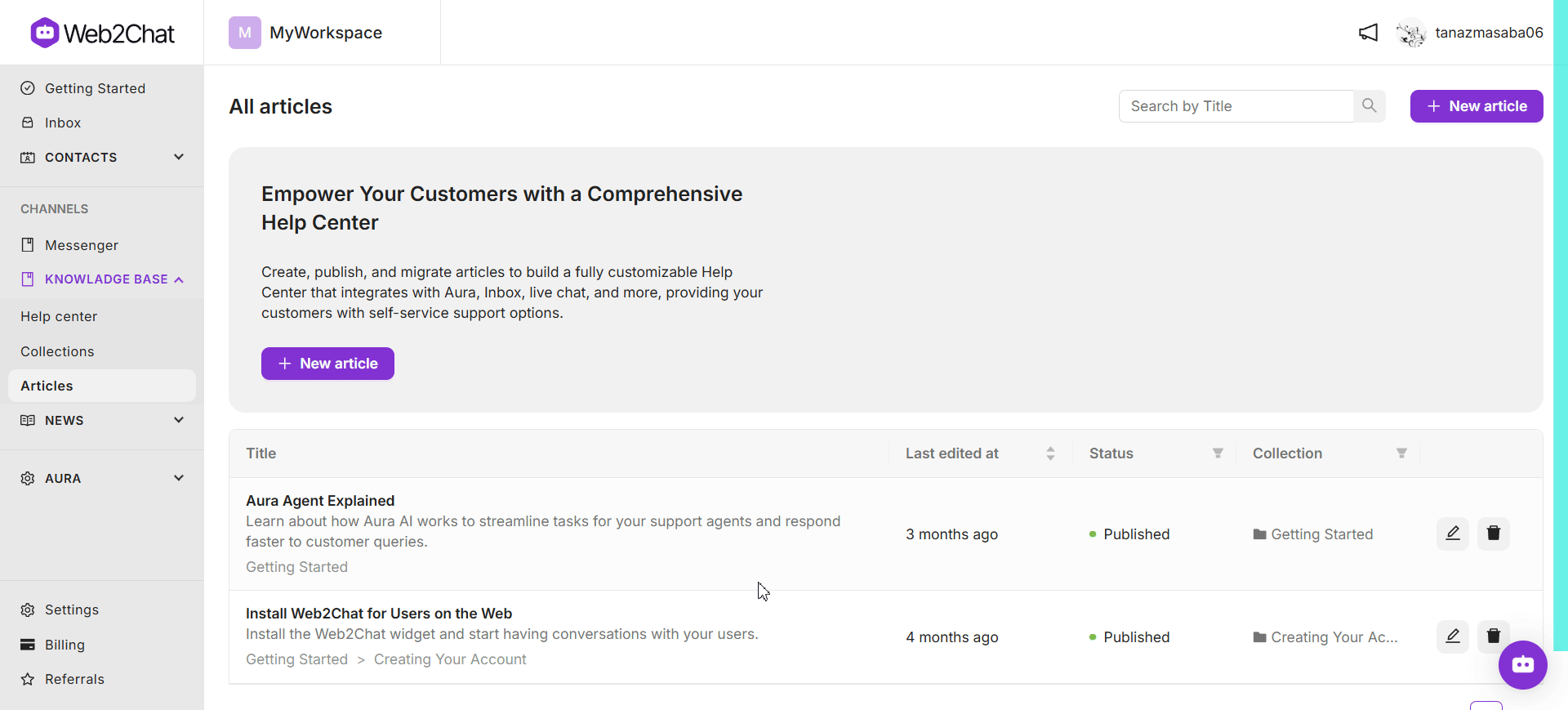The image size is (1568, 710).
Task: Open Aura Agent Explained article title
Action: click(320, 501)
